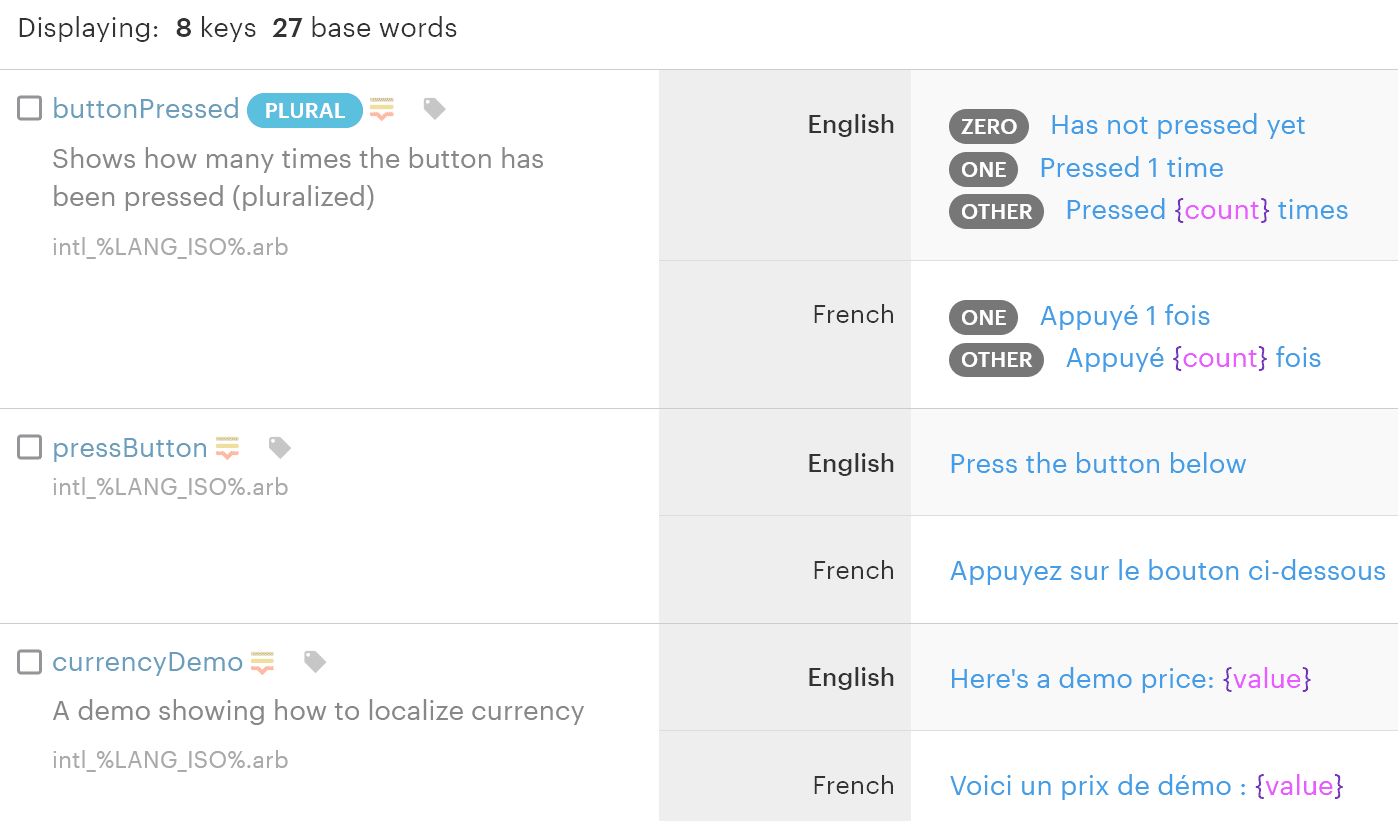
Task: Edit French translation "Appuyé 1 fois"
Action: (1124, 316)
